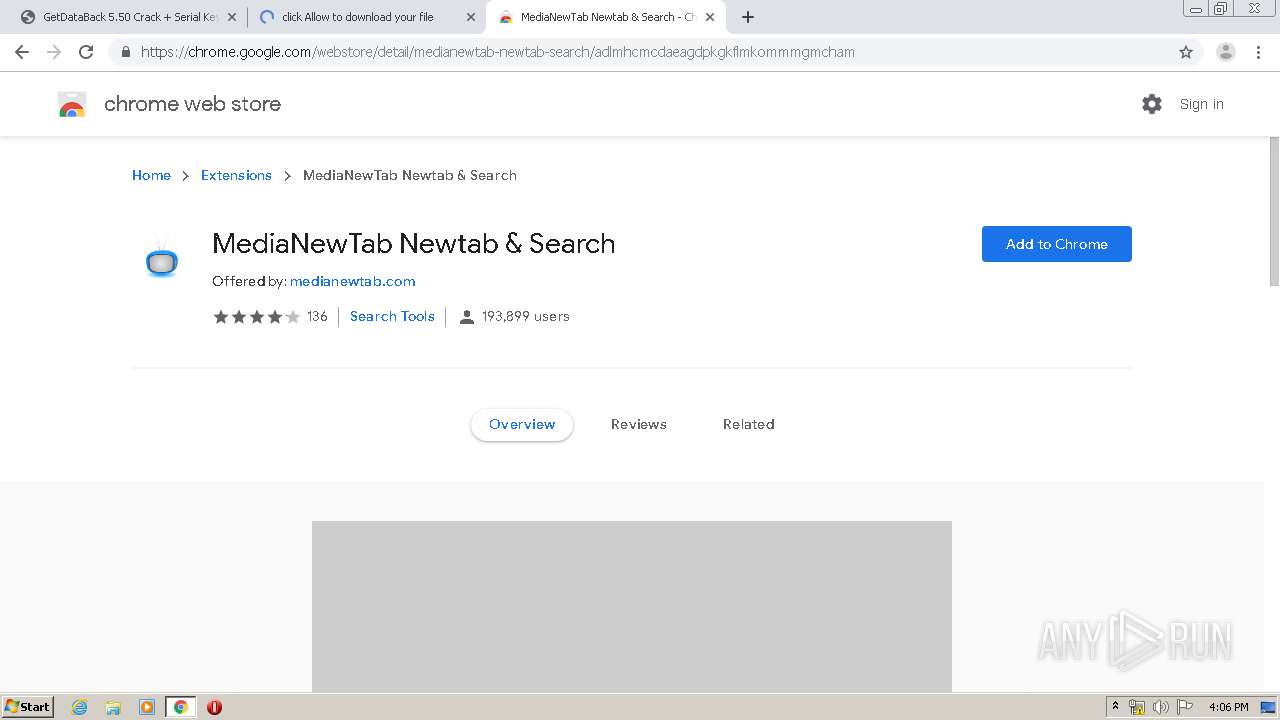Click the Add to Chrome button

click(x=1056, y=244)
